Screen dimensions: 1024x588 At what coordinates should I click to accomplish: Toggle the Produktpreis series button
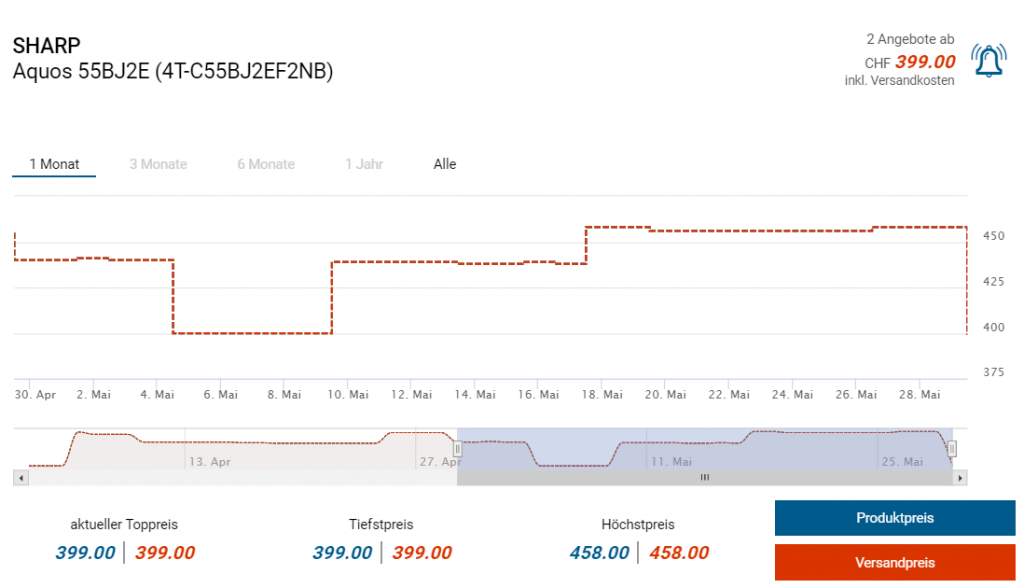[895, 518]
